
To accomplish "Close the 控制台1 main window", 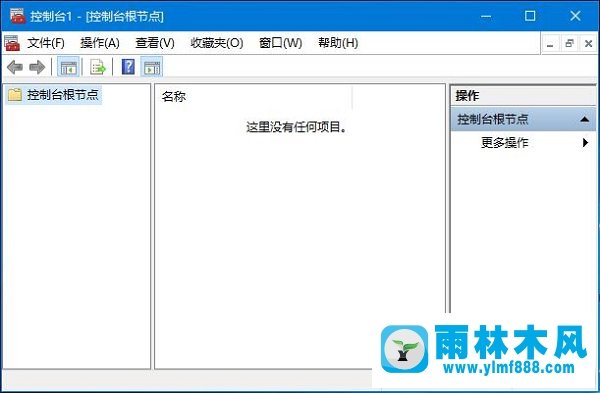I will coord(575,16).
